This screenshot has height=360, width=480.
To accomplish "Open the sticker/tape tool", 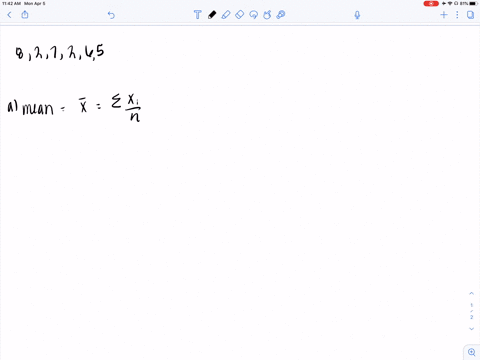I will tap(281, 15).
